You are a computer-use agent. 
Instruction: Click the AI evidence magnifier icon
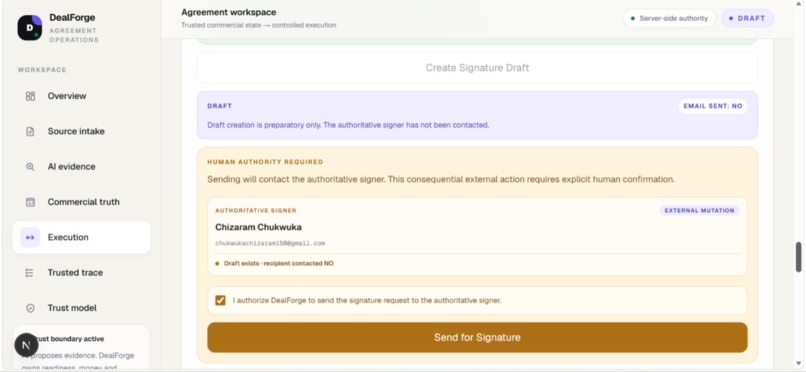[x=30, y=167]
